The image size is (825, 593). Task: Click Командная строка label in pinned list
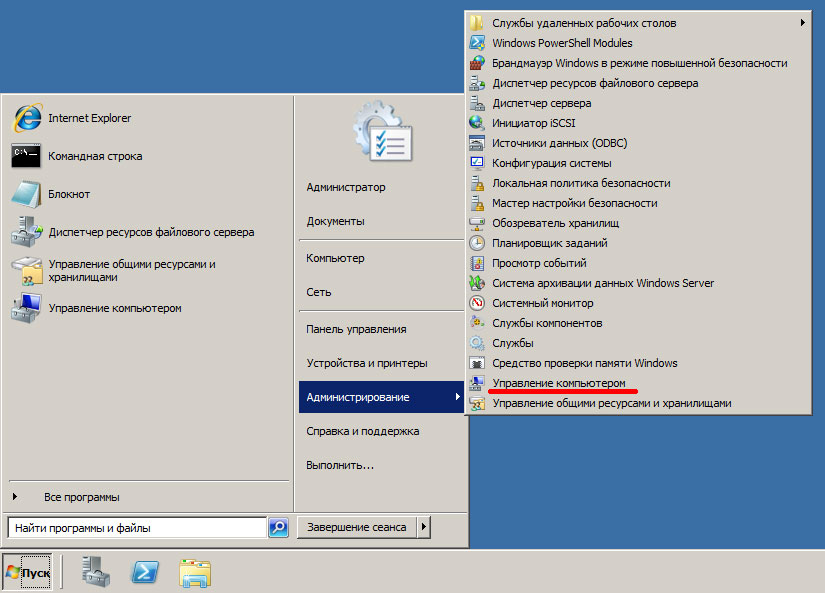pyautogui.click(x=95, y=156)
